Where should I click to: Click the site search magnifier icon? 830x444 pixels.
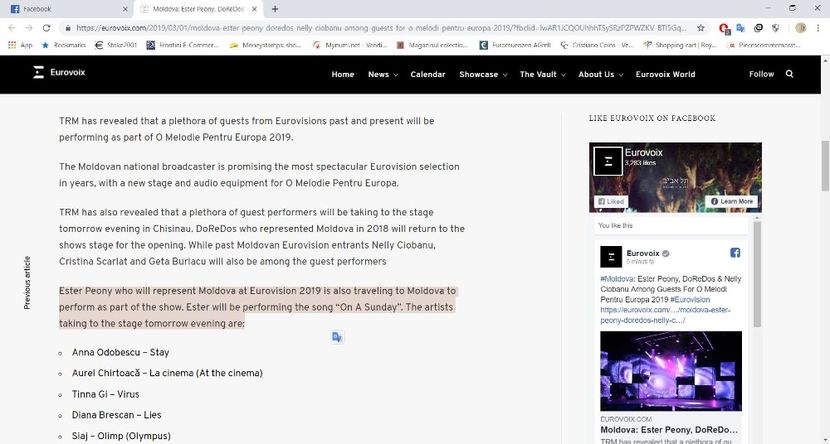pyautogui.click(x=789, y=74)
